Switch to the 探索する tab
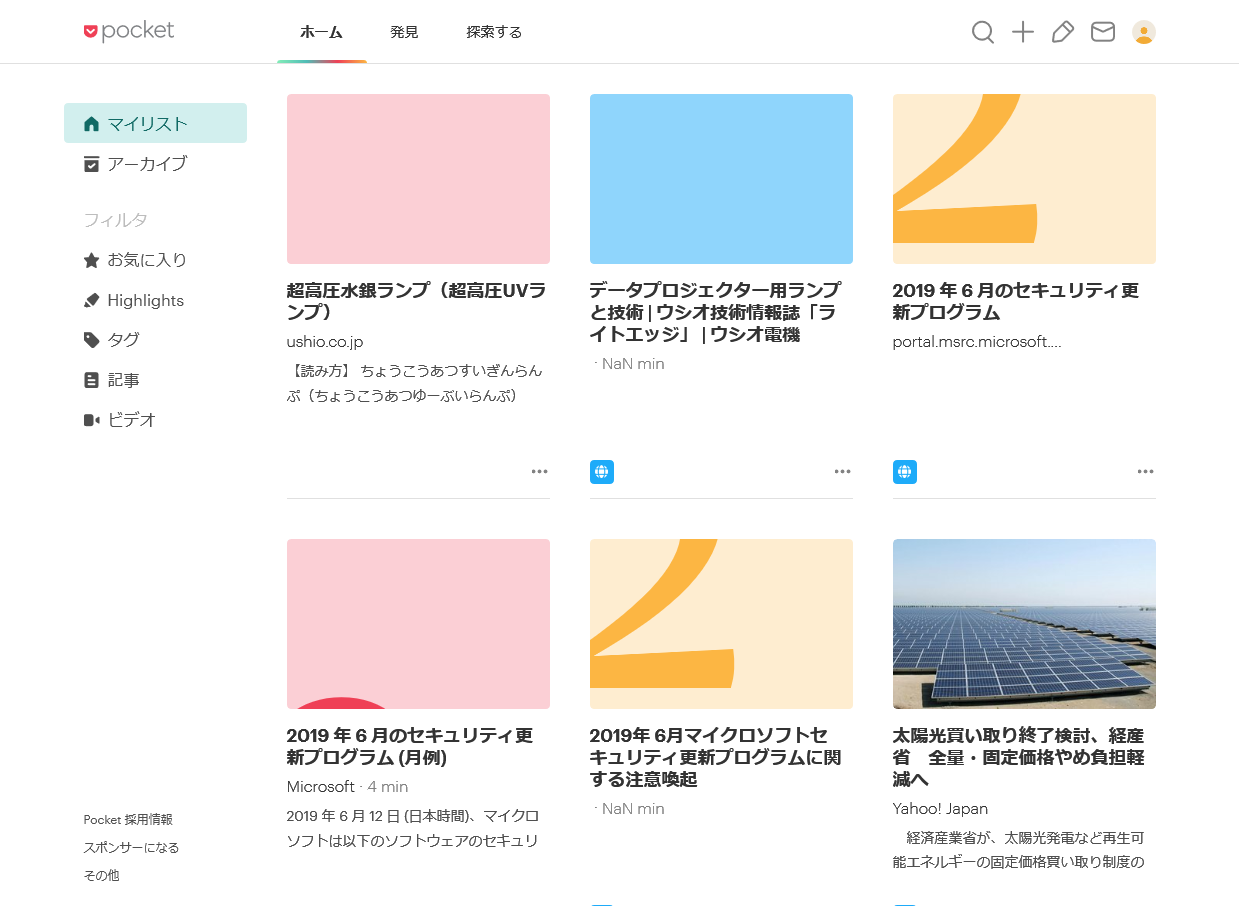This screenshot has height=906, width=1239. click(x=494, y=33)
